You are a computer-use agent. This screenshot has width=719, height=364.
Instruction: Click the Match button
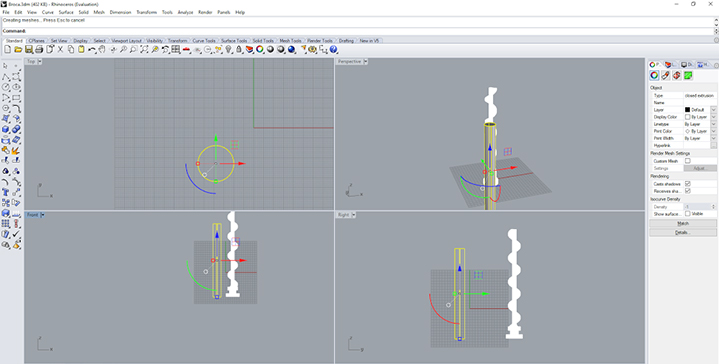683,223
